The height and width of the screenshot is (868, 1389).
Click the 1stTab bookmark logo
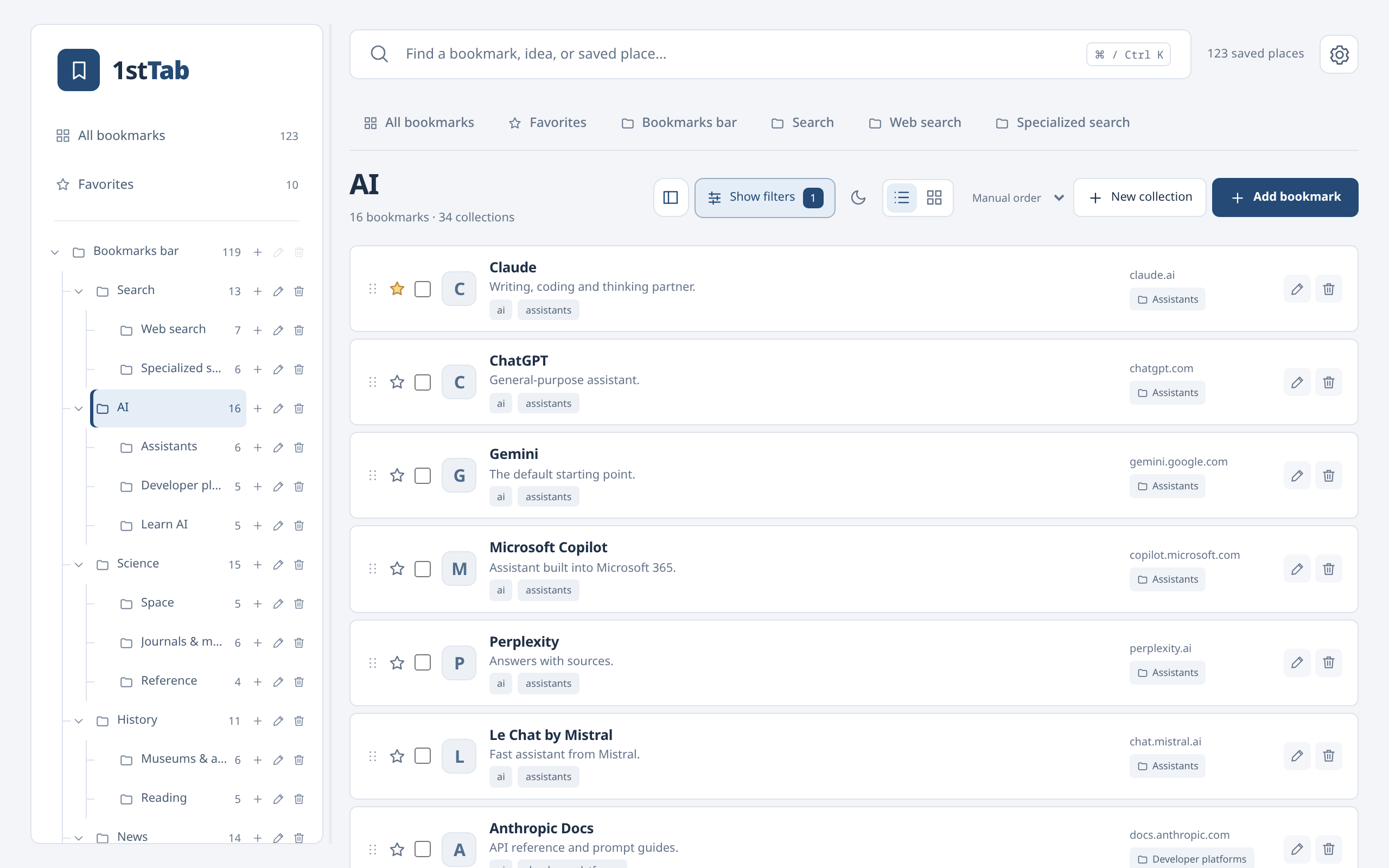79,70
